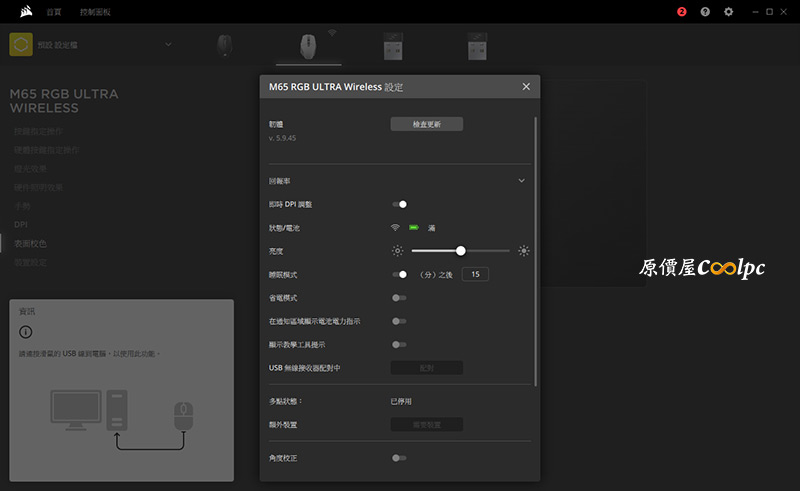Click the 配對 pairing button
The image size is (800, 491).
point(427,368)
